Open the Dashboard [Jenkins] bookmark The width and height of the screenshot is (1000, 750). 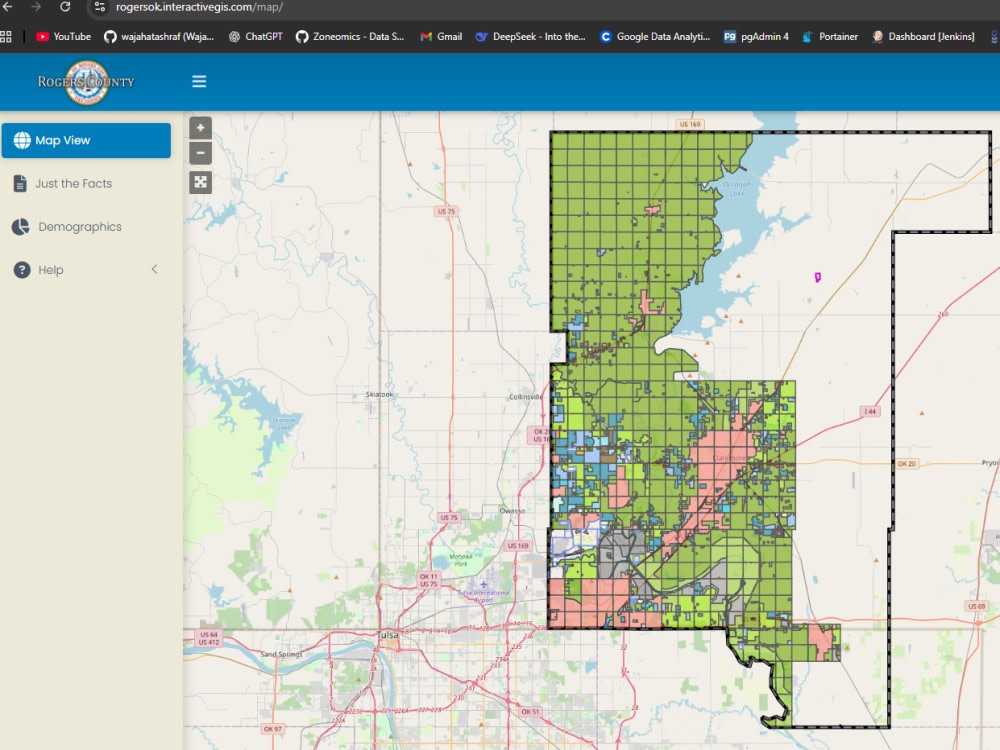pos(923,36)
